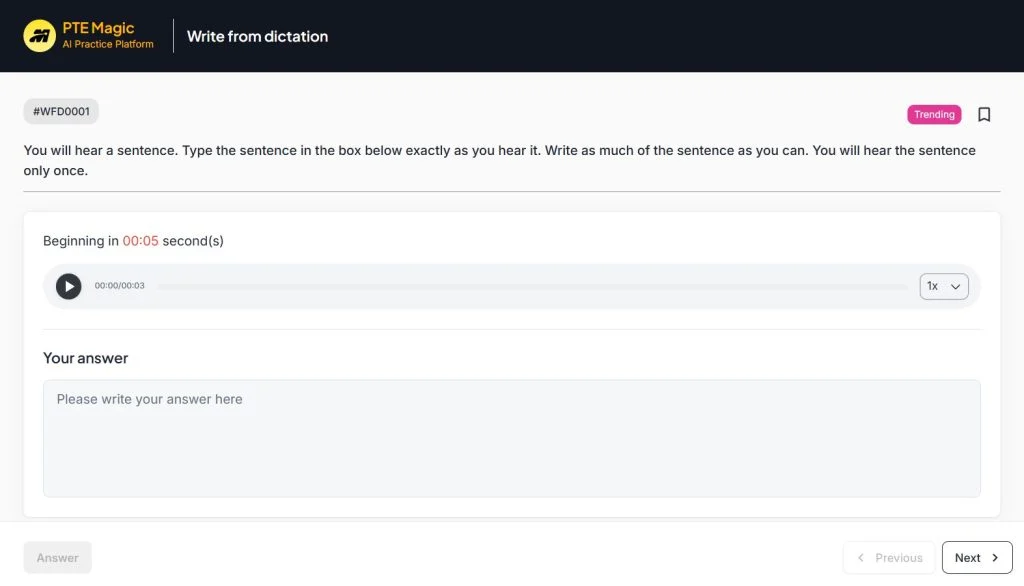Click the PTE Magic logo icon
The height and width of the screenshot is (586, 1024).
click(x=40, y=36)
